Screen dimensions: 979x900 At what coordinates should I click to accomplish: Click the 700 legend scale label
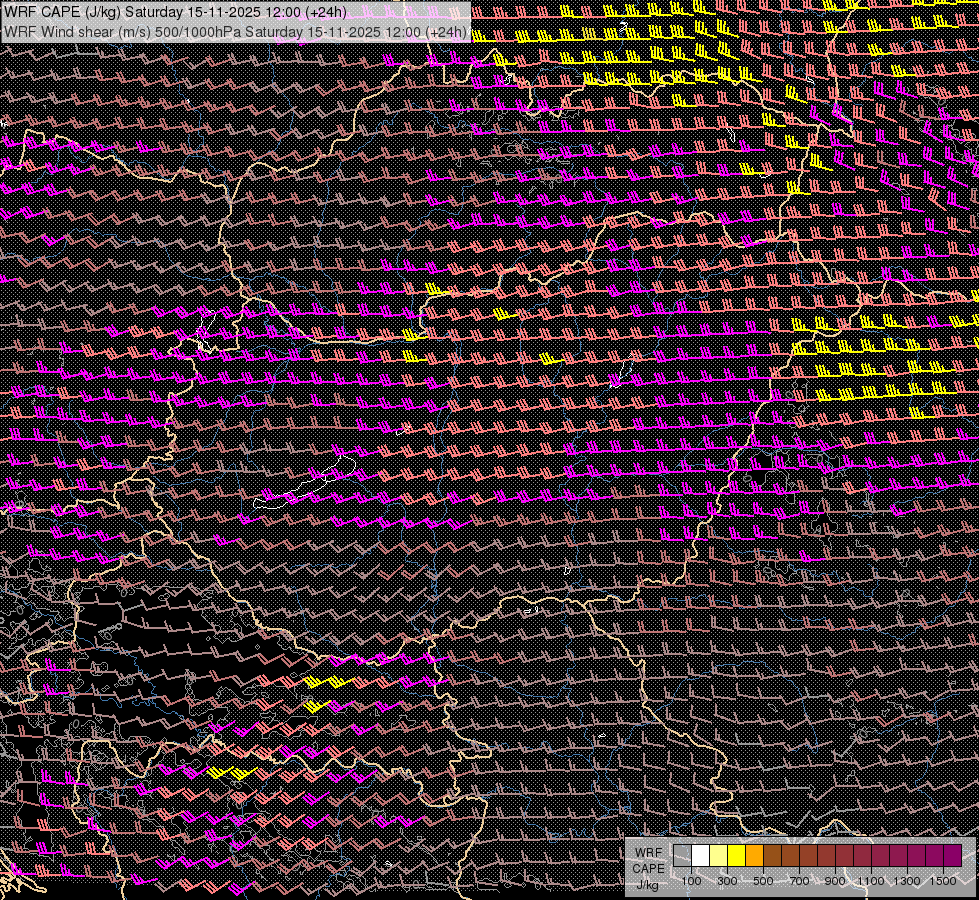coord(799,881)
